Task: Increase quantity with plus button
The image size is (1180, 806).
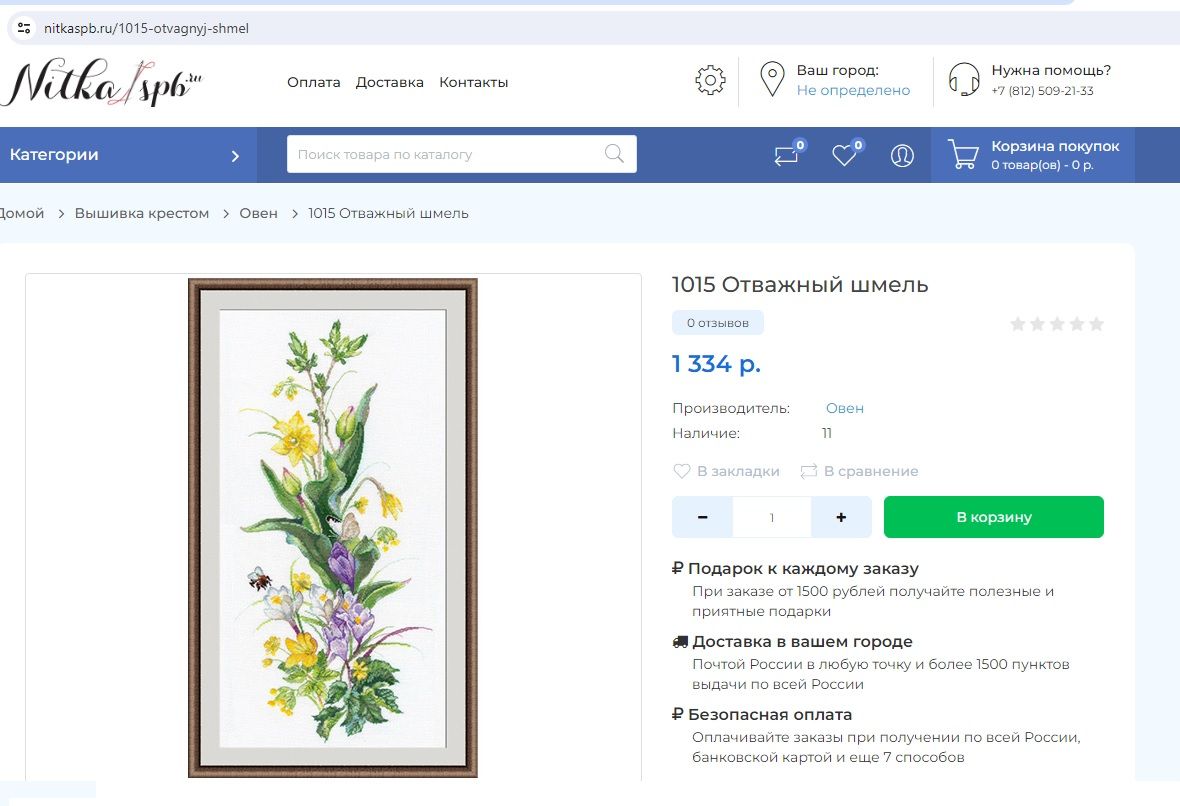Action: (x=841, y=517)
